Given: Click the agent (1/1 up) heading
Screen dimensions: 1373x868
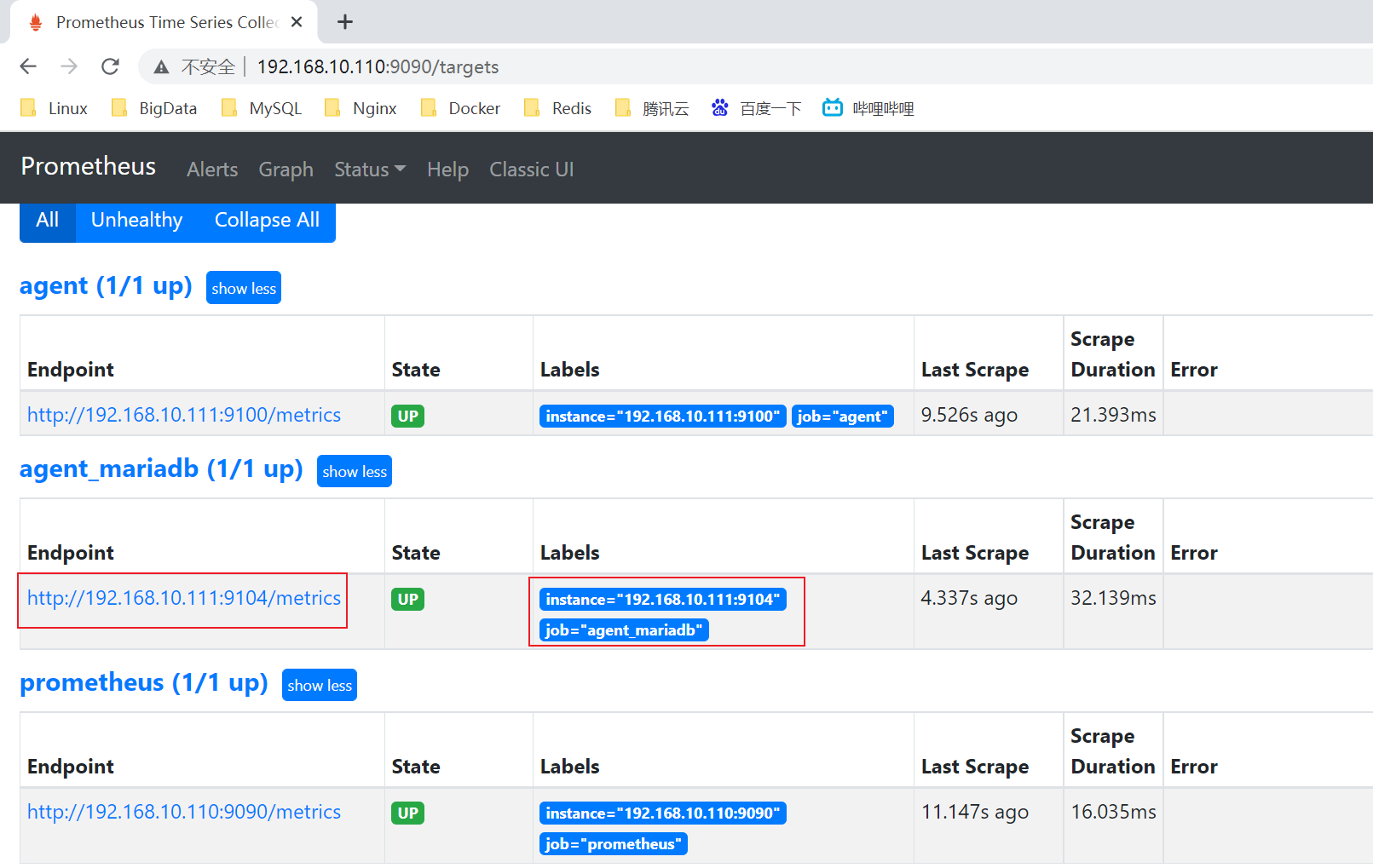Looking at the screenshot, I should [x=106, y=286].
